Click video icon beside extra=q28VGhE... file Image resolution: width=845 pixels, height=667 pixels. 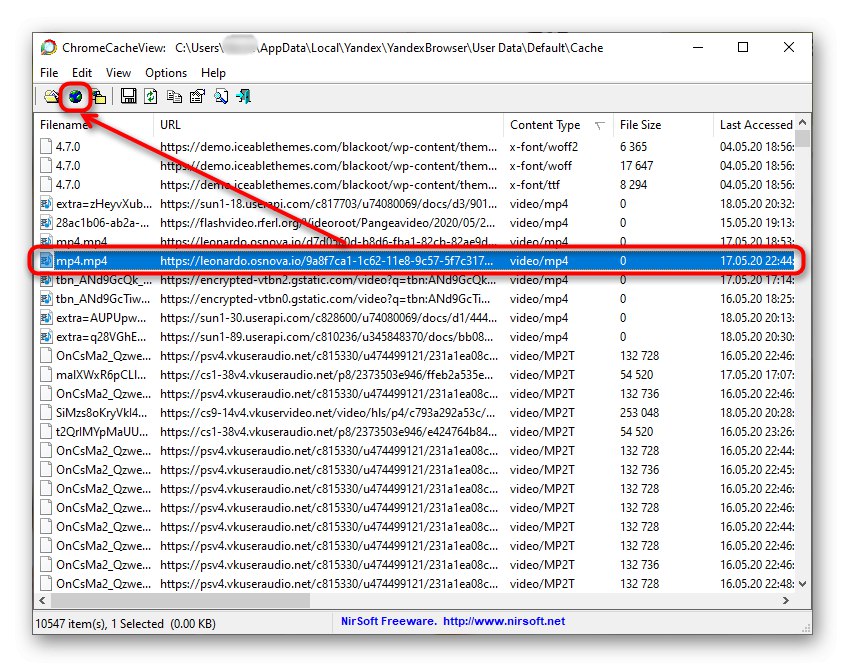[46, 337]
